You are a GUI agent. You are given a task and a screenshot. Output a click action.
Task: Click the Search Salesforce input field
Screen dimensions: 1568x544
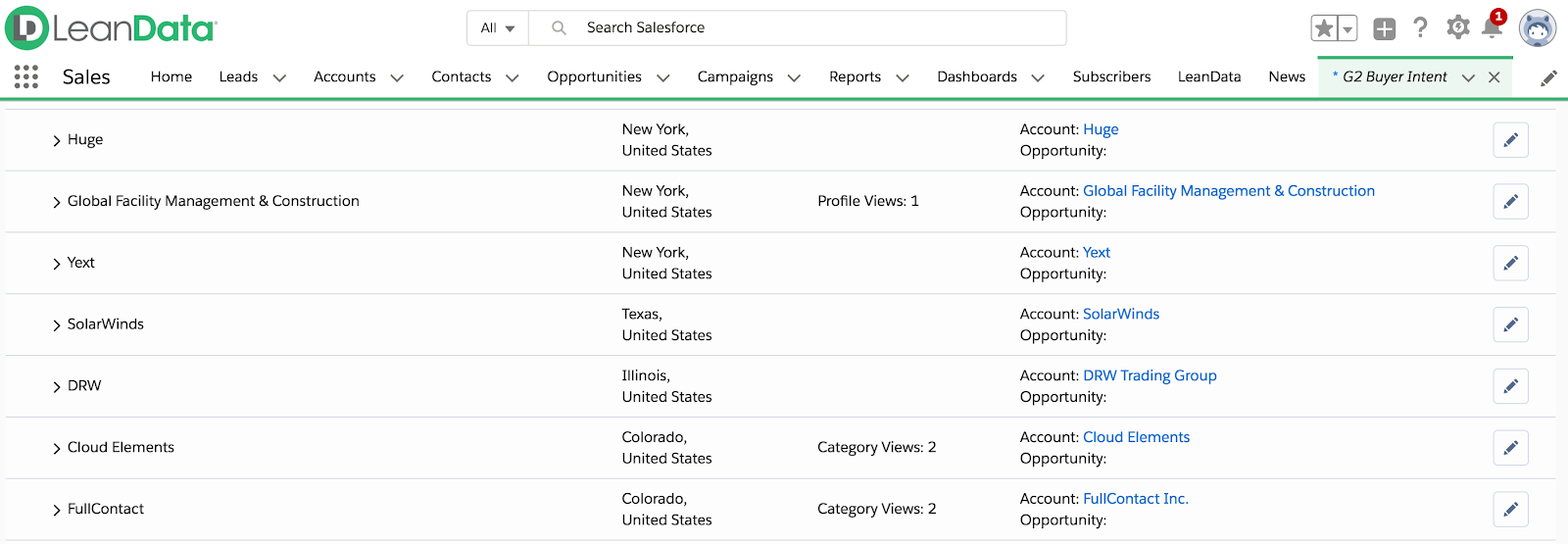(x=798, y=28)
